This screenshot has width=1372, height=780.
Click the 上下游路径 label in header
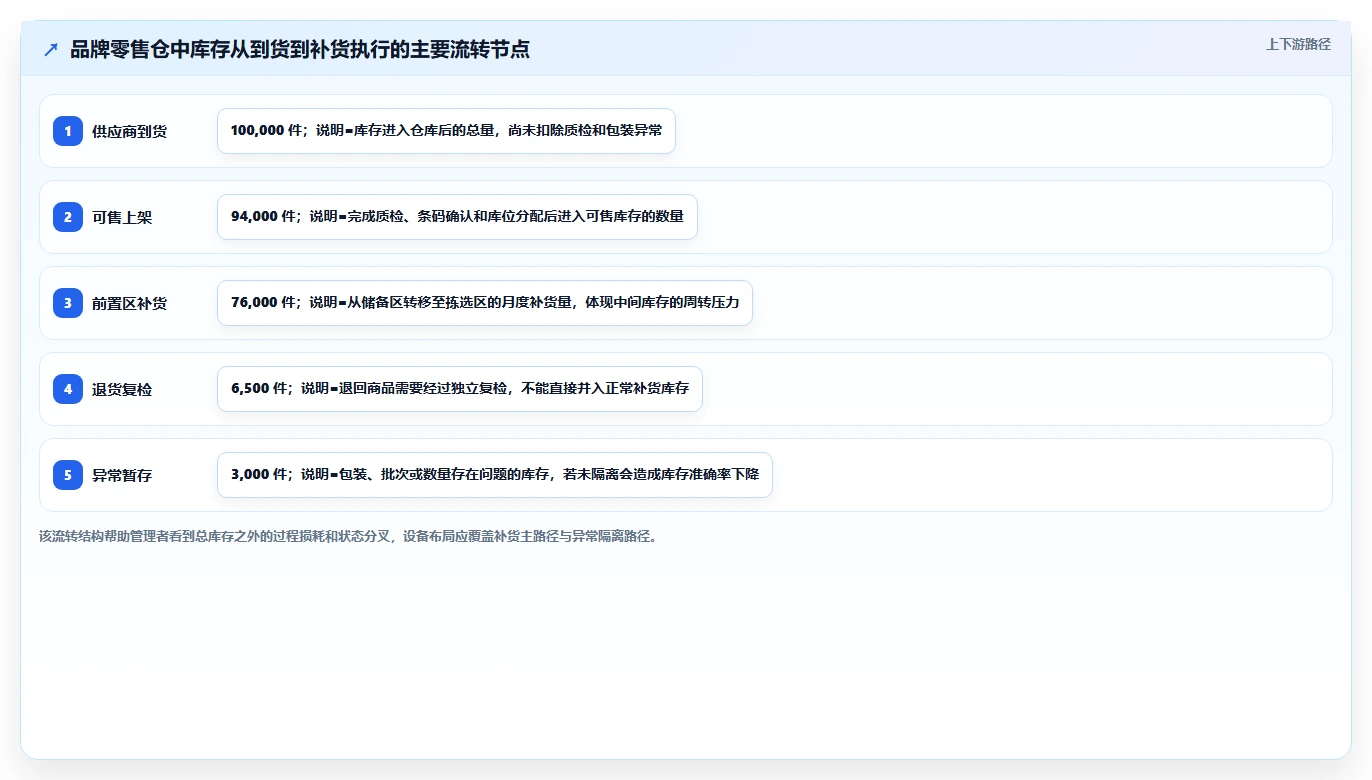point(1298,44)
